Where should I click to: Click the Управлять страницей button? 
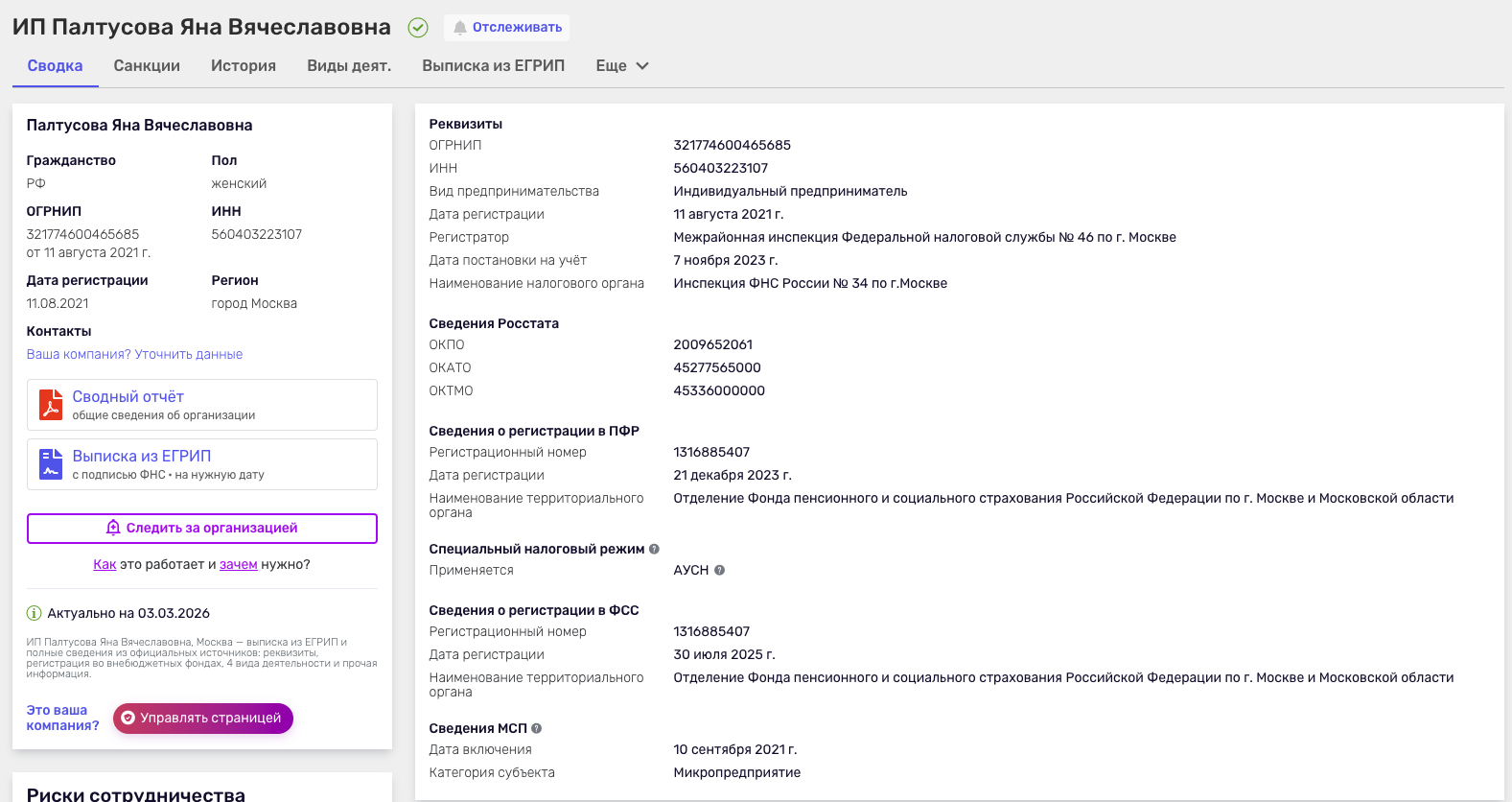tap(202, 718)
